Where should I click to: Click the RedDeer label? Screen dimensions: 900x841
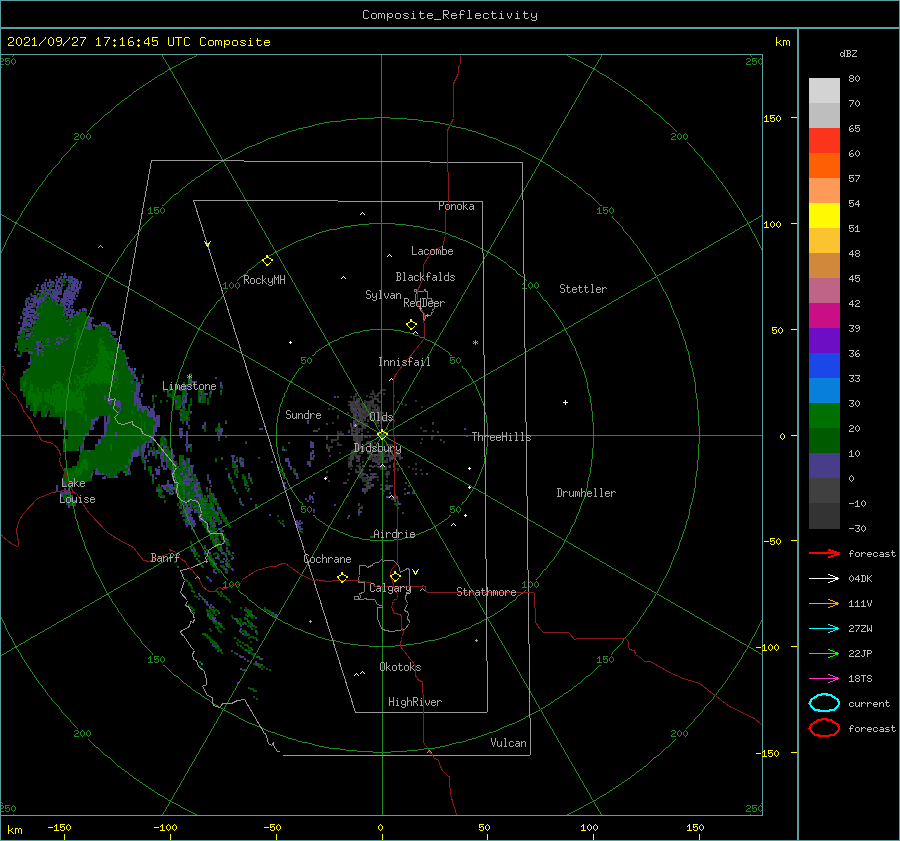click(x=424, y=303)
